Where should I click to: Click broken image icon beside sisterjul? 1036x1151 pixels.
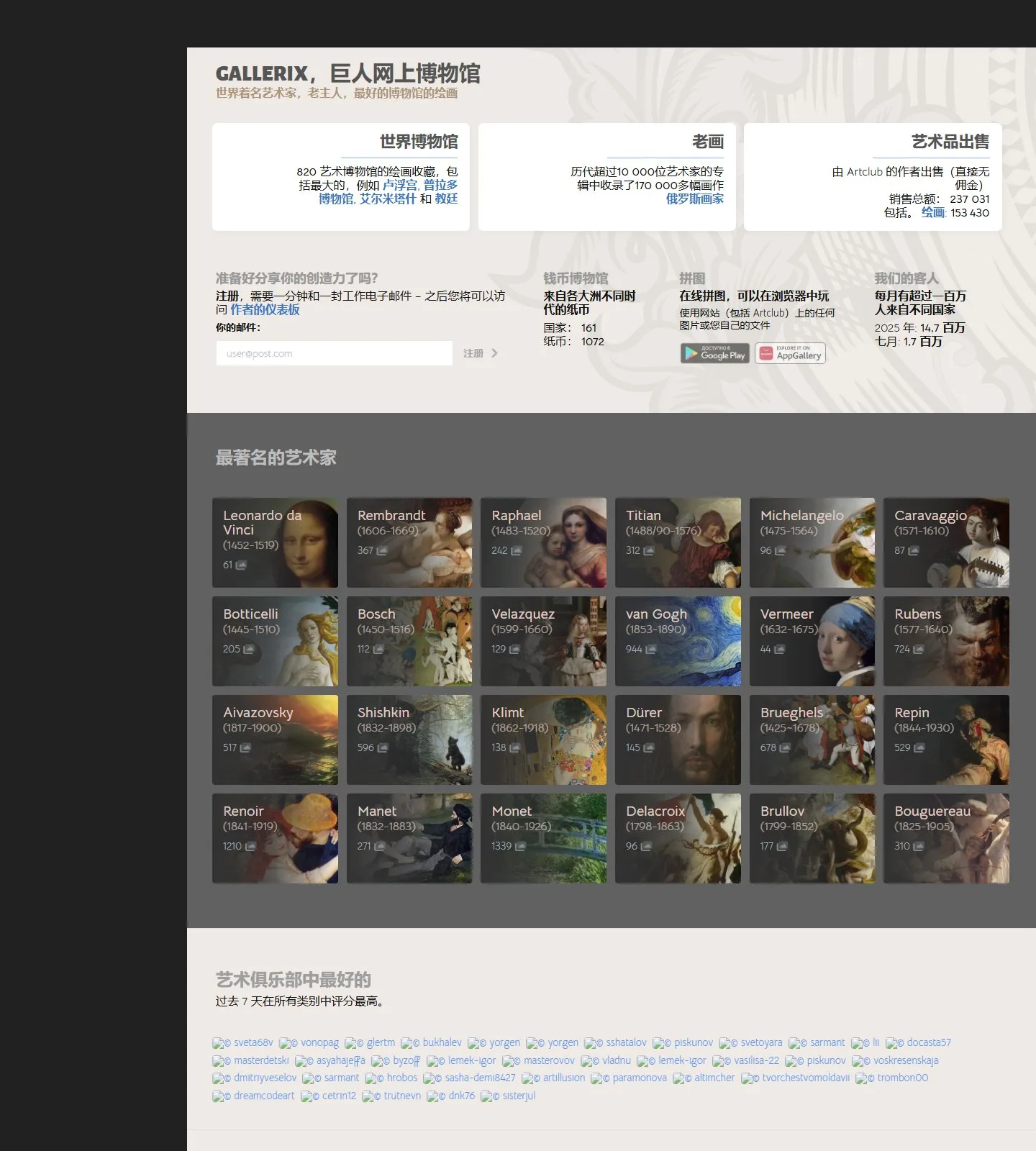point(486,1096)
